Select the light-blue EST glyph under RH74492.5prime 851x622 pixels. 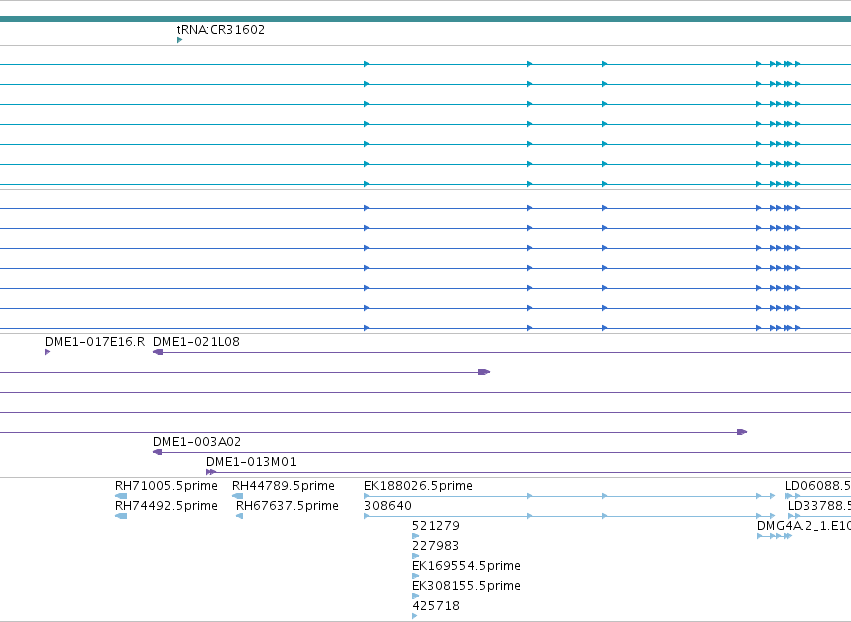[121, 516]
